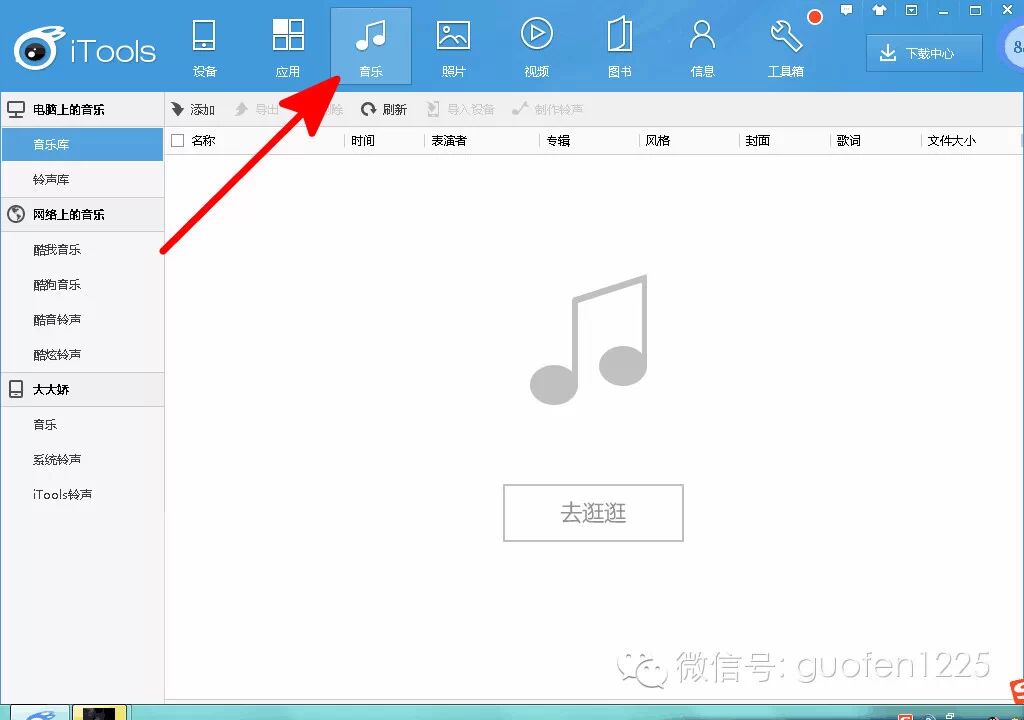Open the 设备 (Device) tab
This screenshot has width=1024, height=720.
coord(204,47)
